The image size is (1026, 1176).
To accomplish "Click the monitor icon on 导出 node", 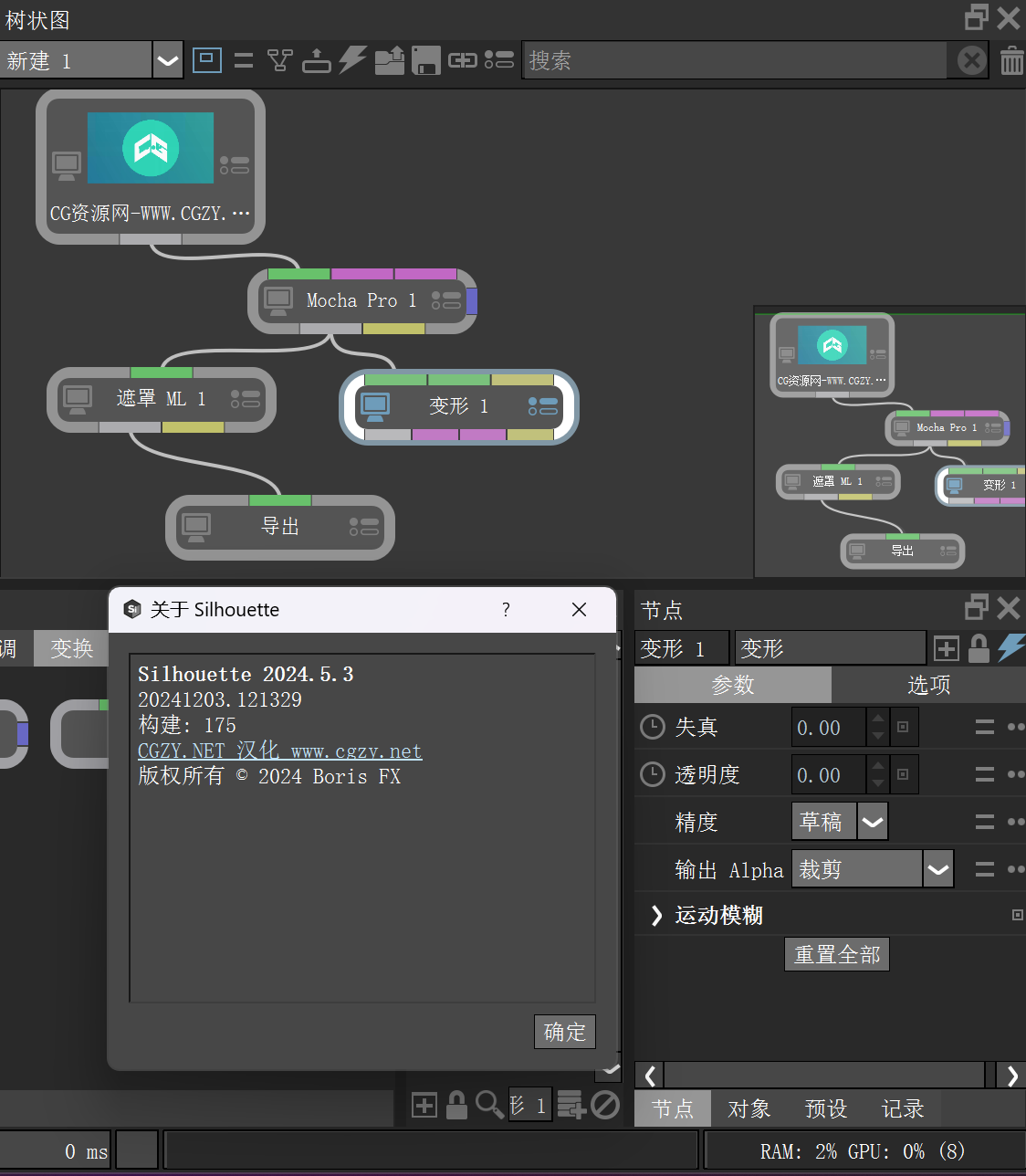I will tap(196, 527).
